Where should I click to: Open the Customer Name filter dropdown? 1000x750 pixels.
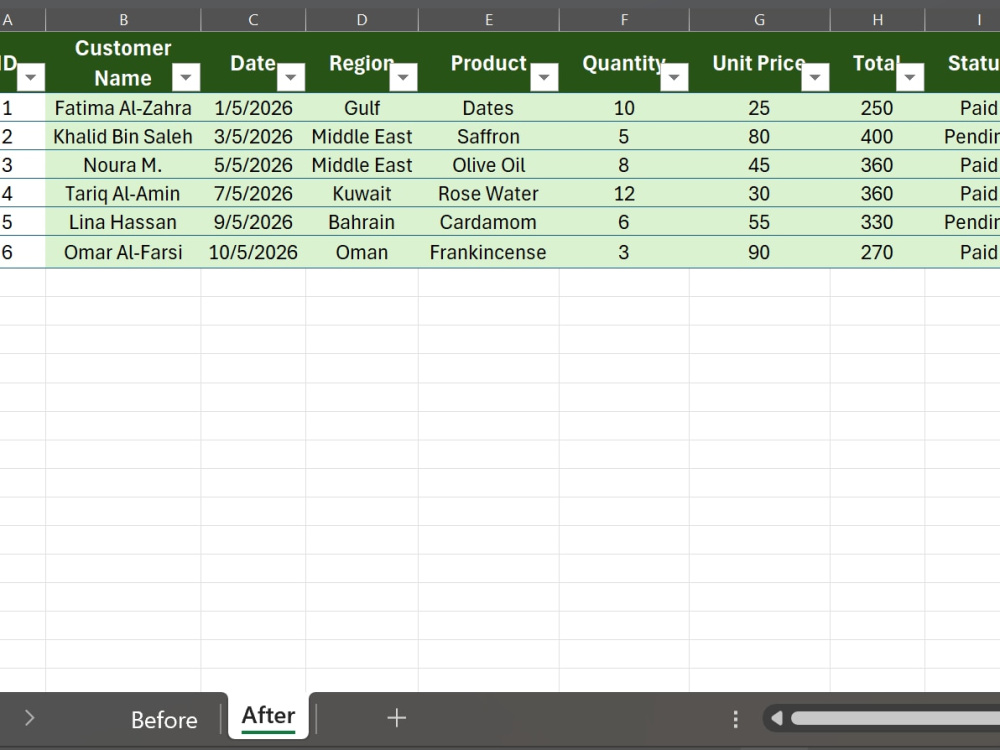[x=186, y=77]
